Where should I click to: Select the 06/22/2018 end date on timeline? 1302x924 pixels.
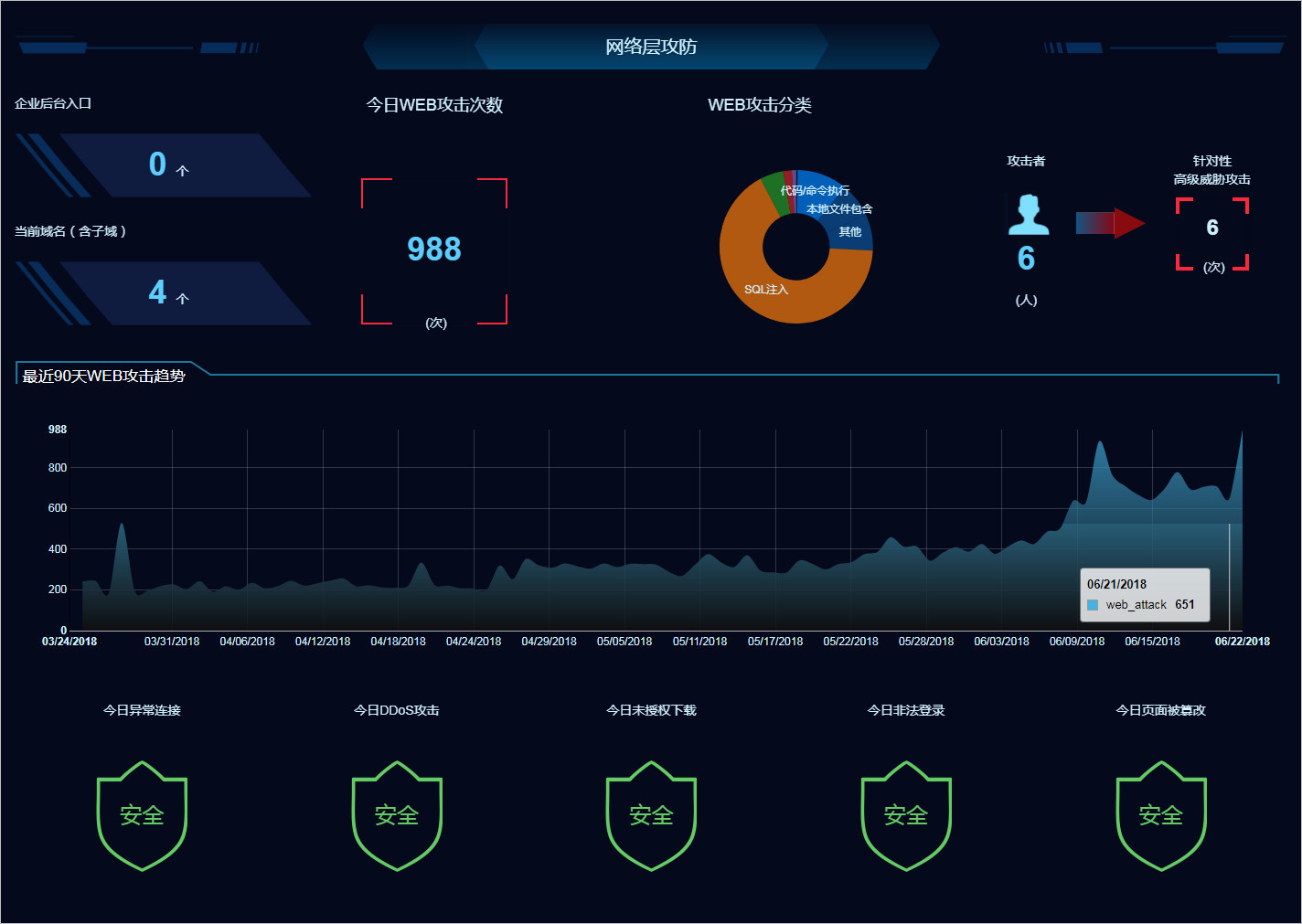tap(1243, 642)
